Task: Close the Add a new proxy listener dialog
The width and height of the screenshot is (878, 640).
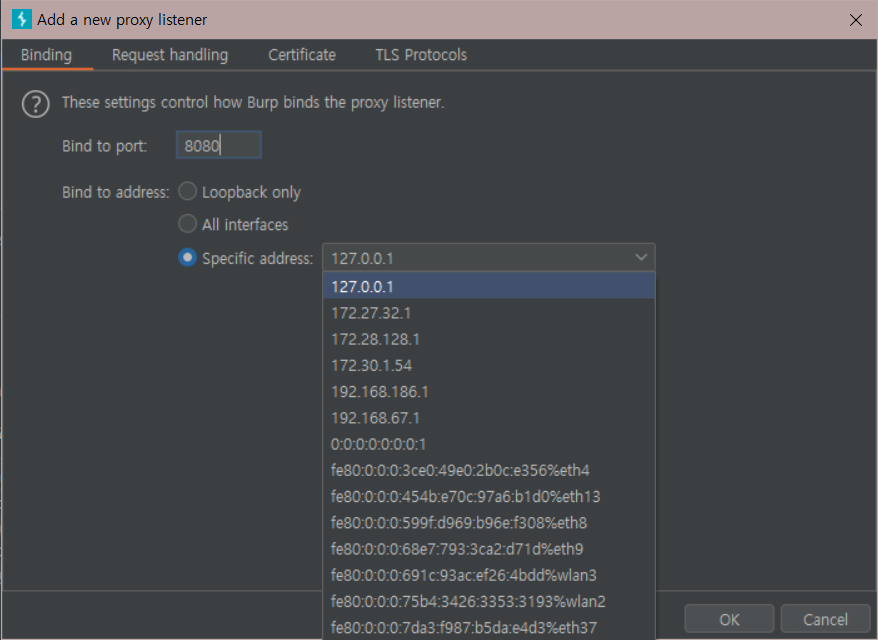Action: [855, 20]
